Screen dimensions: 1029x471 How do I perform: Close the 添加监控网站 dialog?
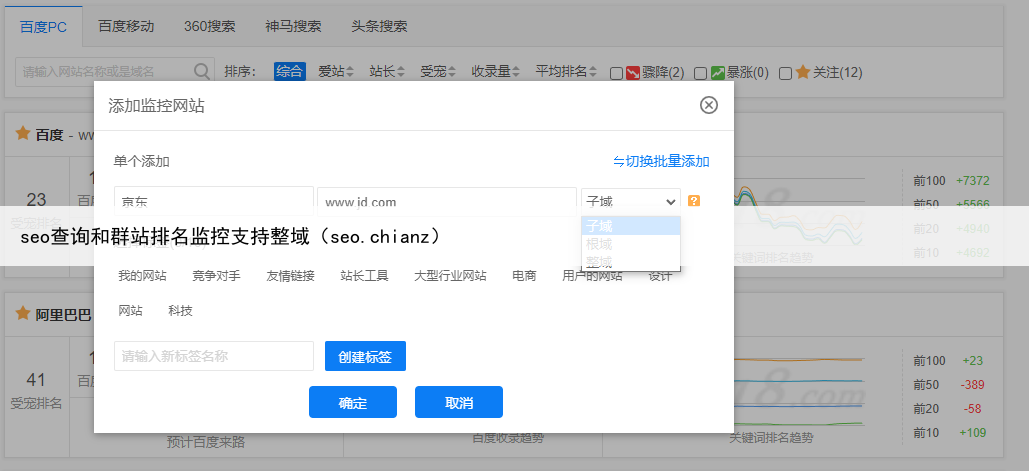(708, 105)
